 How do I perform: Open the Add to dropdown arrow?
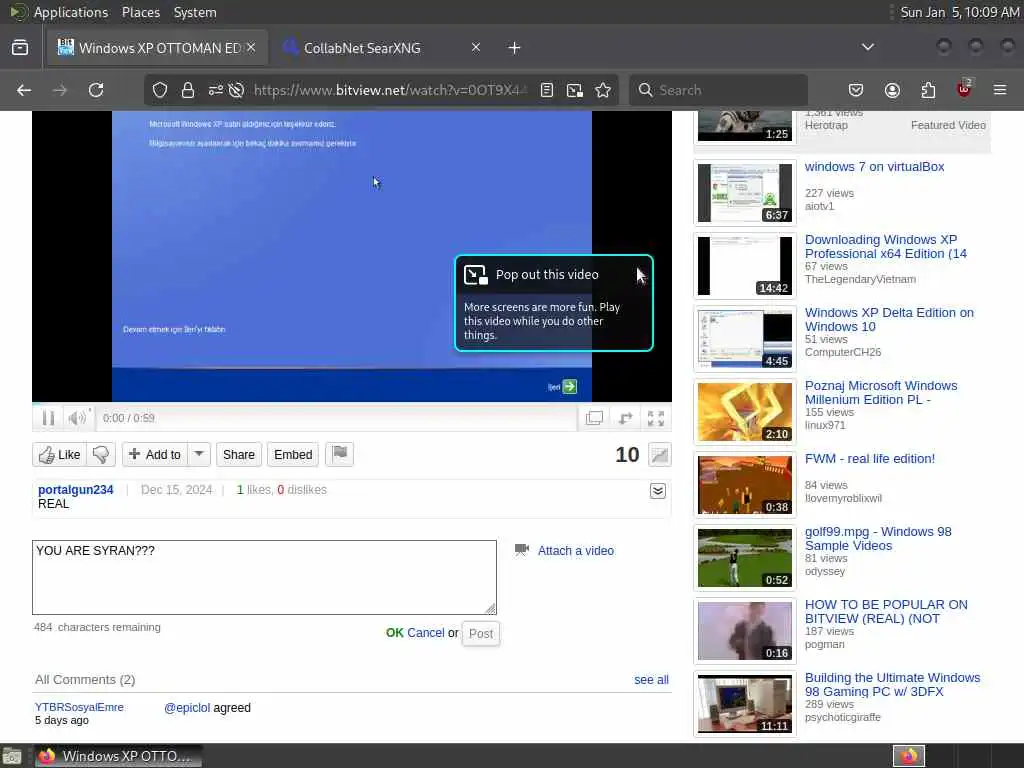click(199, 455)
